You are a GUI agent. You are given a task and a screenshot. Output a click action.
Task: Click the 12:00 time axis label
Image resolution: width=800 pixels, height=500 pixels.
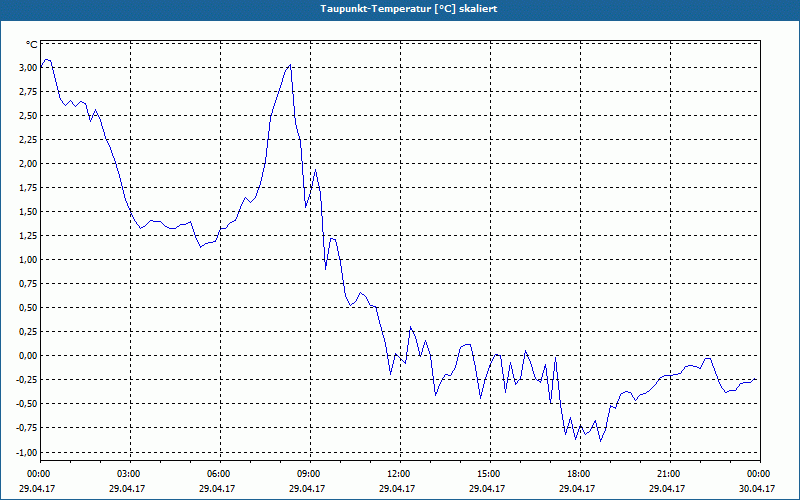click(x=401, y=474)
